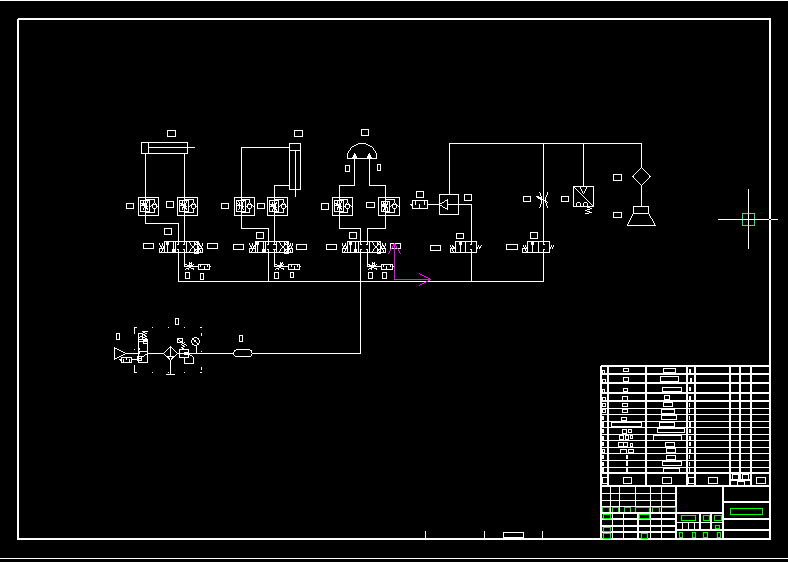Select the label box above the rotary actuator
This screenshot has height=562, width=788.
[x=365, y=132]
